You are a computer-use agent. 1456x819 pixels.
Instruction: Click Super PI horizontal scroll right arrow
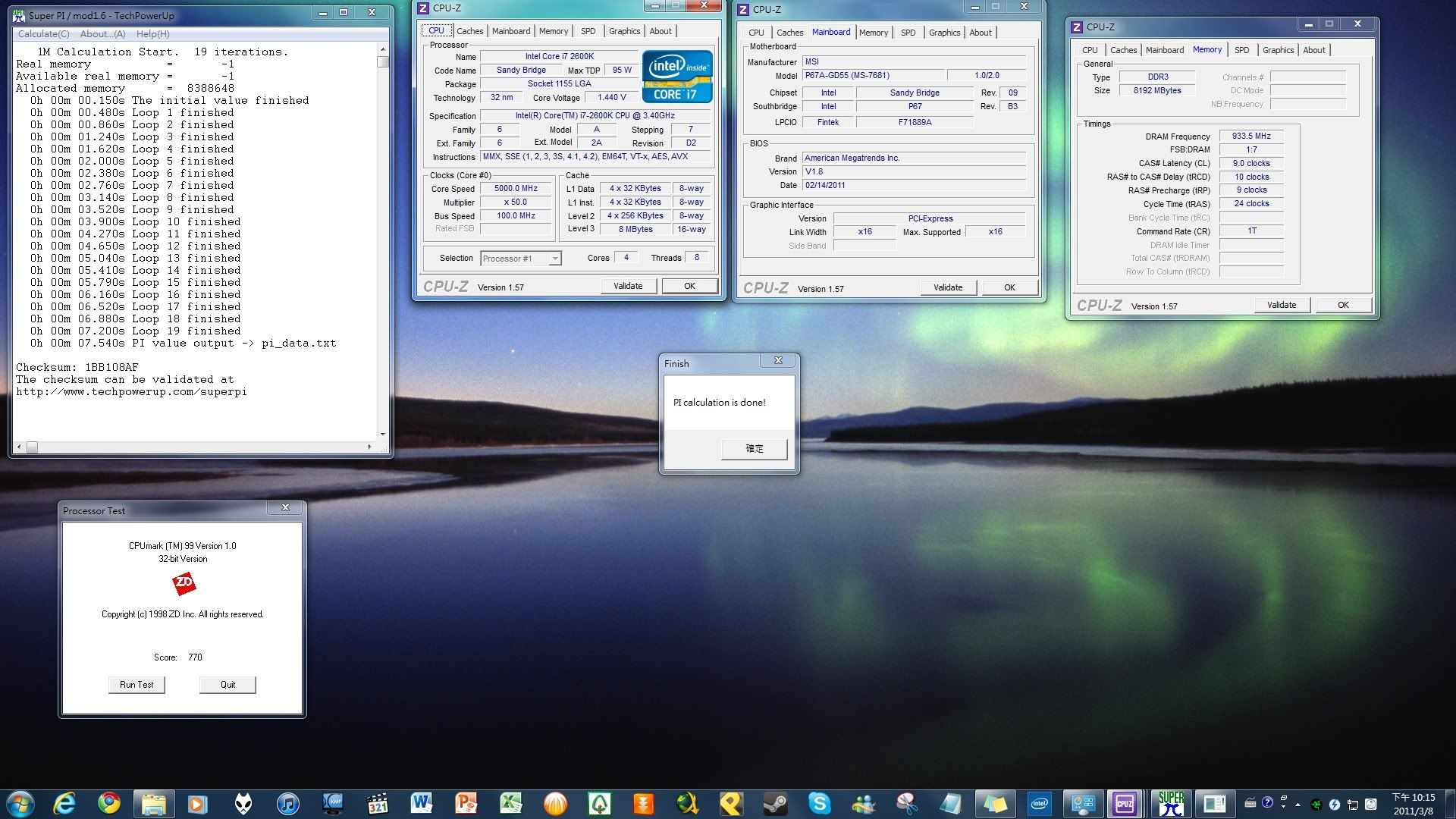[369, 447]
